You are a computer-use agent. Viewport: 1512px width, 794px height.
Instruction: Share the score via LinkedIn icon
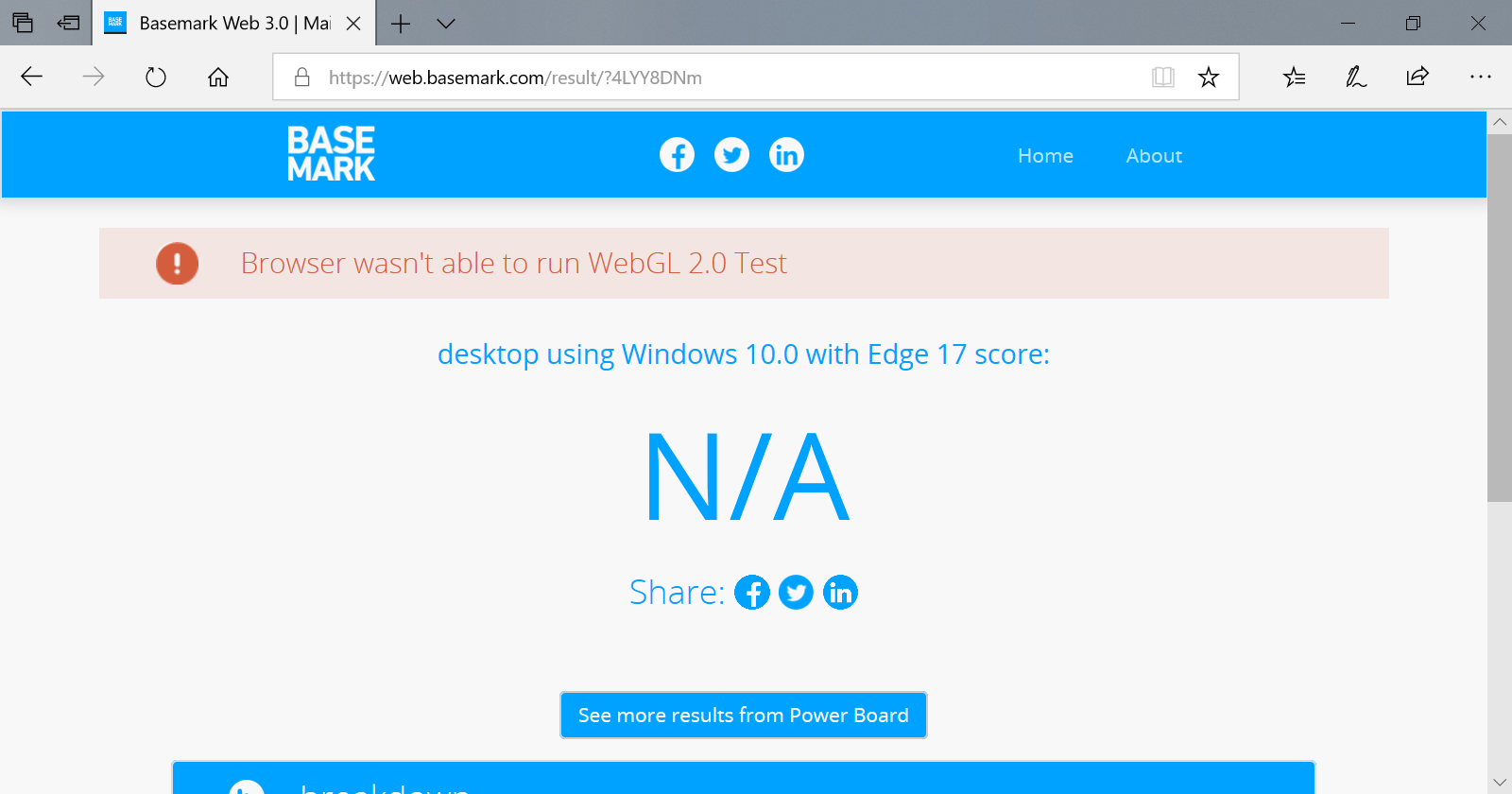840,593
